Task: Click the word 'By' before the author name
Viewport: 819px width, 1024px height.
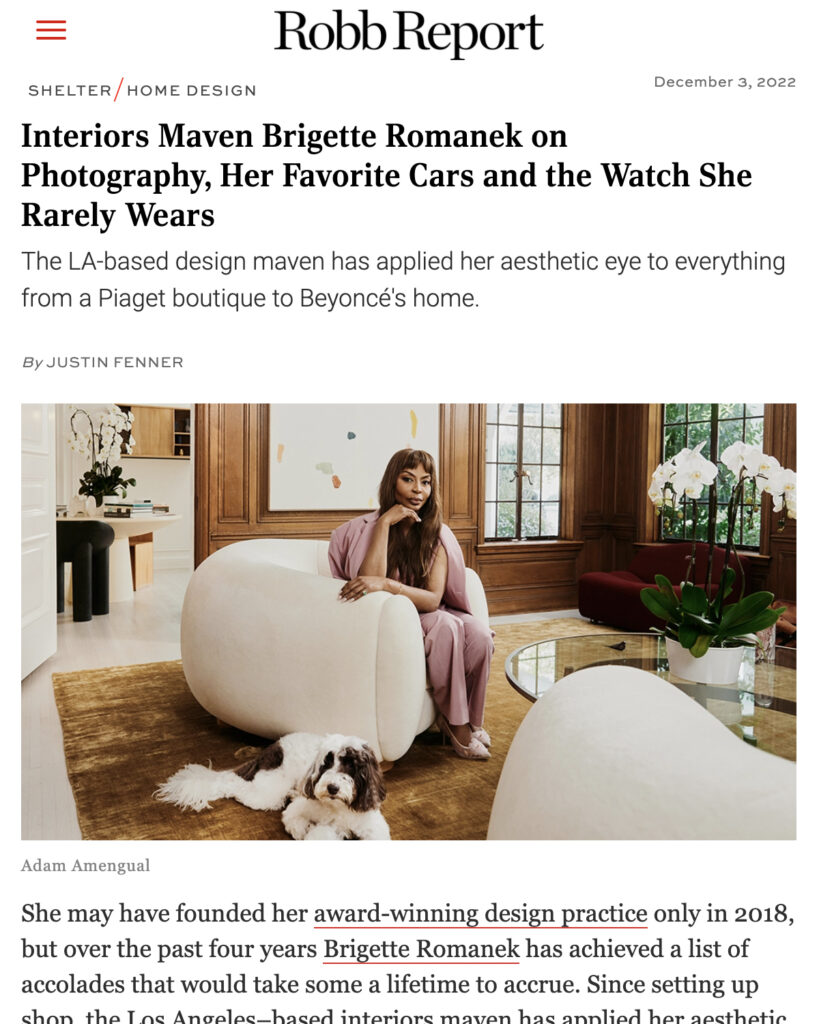Action: (x=32, y=362)
